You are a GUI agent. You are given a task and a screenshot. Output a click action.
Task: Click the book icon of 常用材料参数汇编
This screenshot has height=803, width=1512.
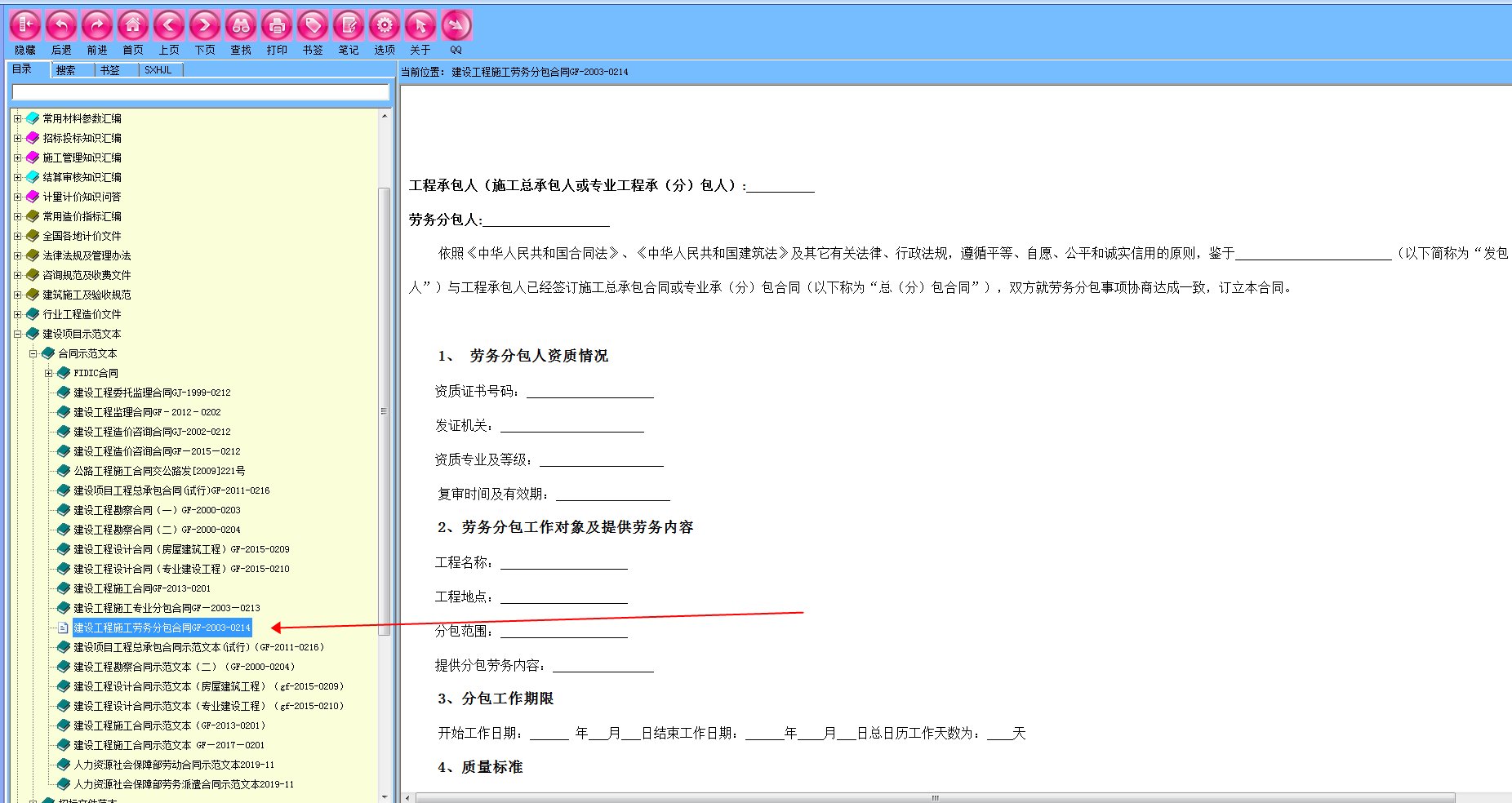[33, 118]
